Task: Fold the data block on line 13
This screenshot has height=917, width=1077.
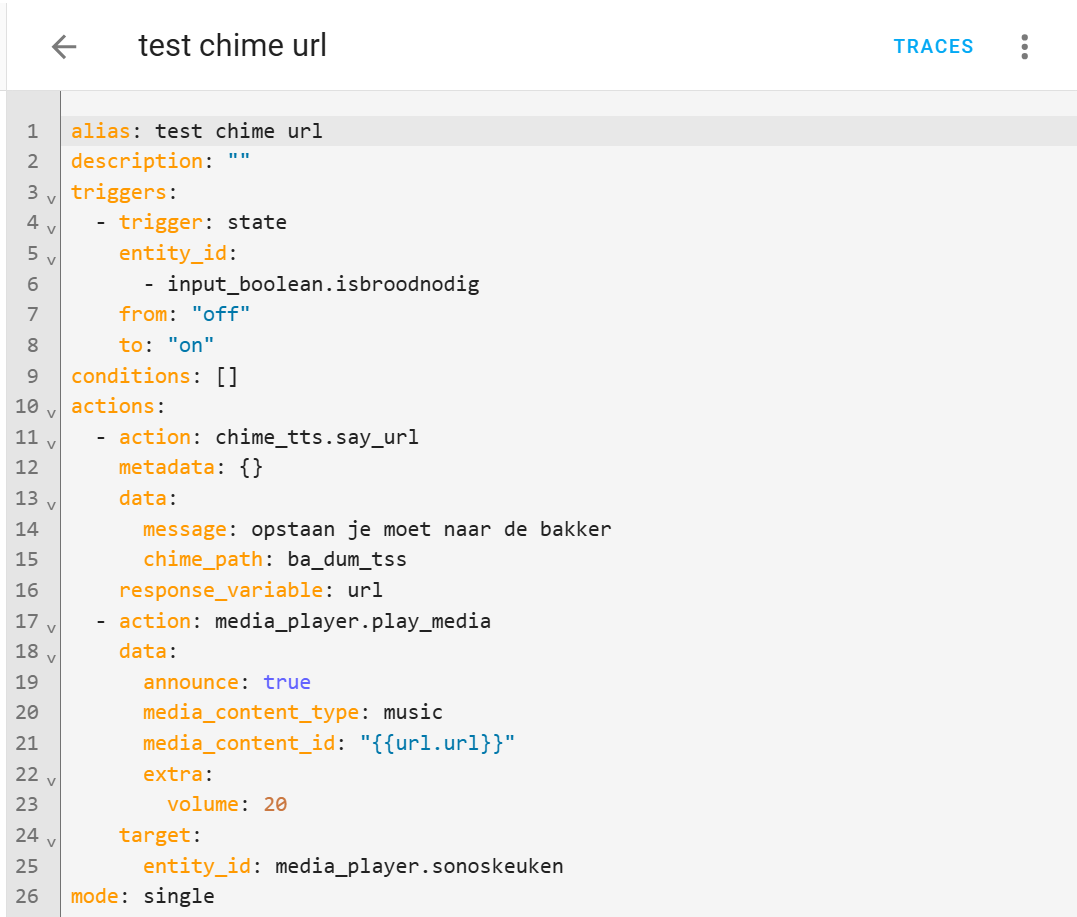Action: pos(52,505)
